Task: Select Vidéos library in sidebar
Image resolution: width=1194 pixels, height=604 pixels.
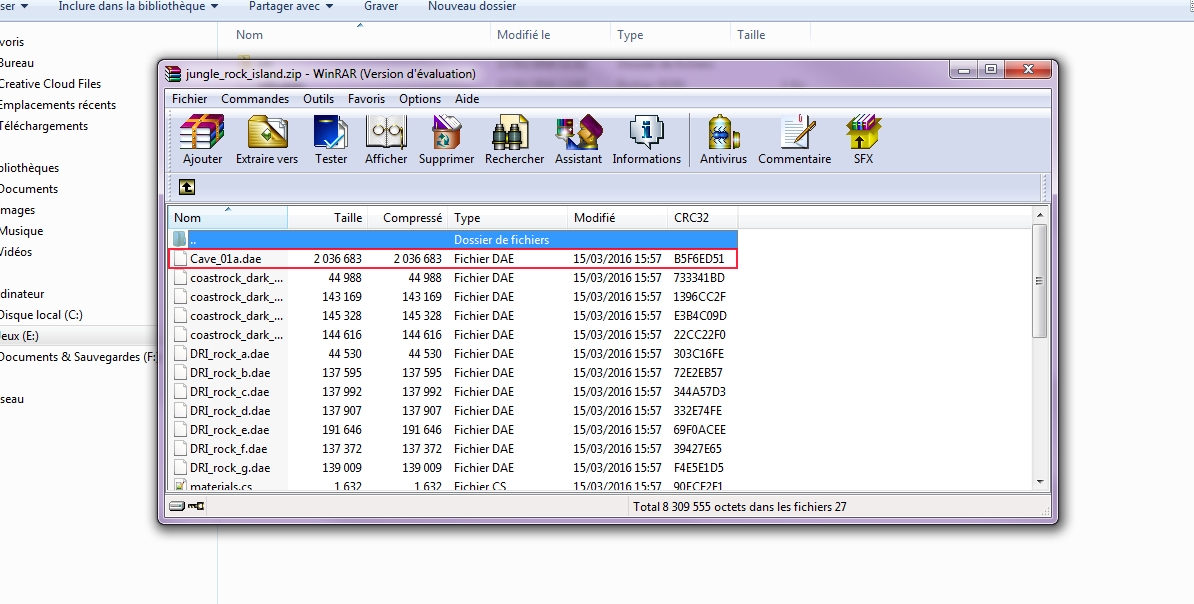Action: (16, 251)
